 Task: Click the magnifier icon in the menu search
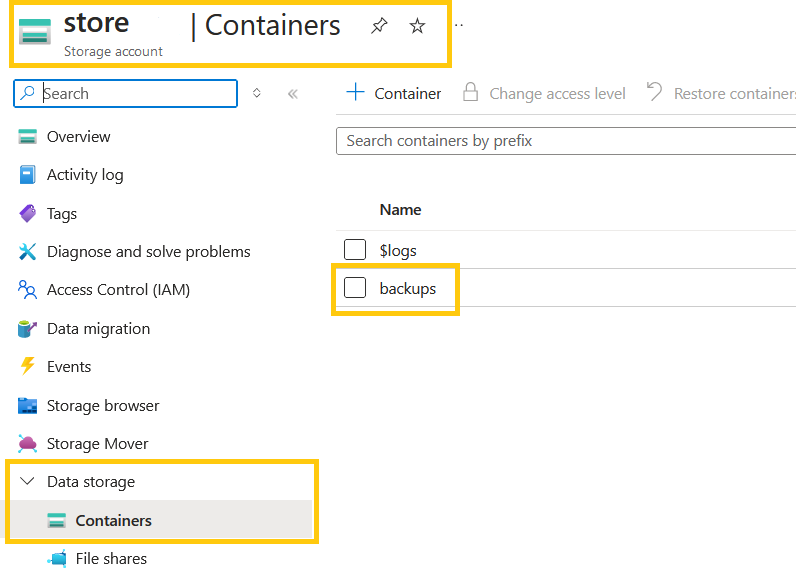(27, 93)
